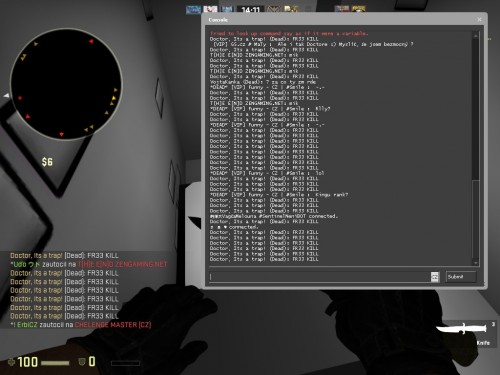Image resolution: width=500 pixels, height=375 pixels.
Task: Click the health cross icon beside 100
Action: pyautogui.click(x=11, y=362)
